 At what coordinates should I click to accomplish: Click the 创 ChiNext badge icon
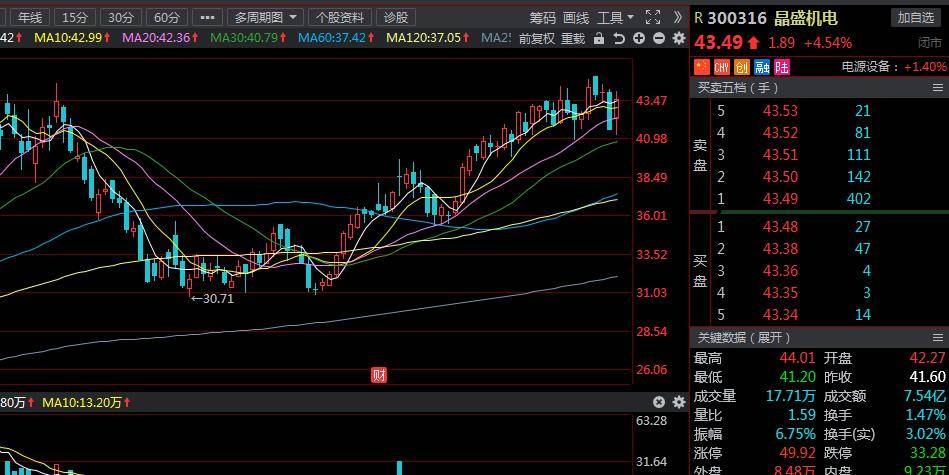coord(741,67)
